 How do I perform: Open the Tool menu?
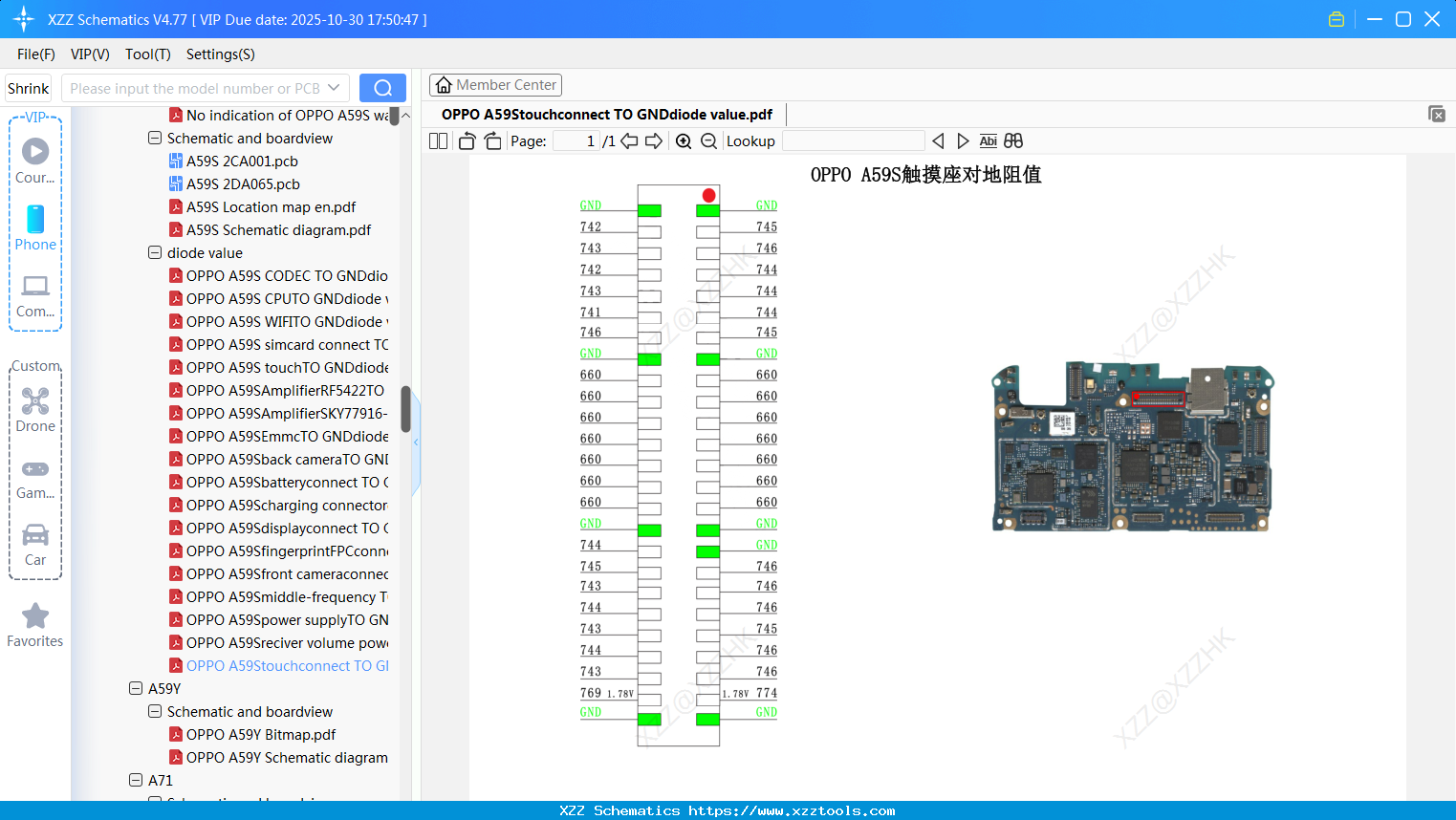pos(147,54)
